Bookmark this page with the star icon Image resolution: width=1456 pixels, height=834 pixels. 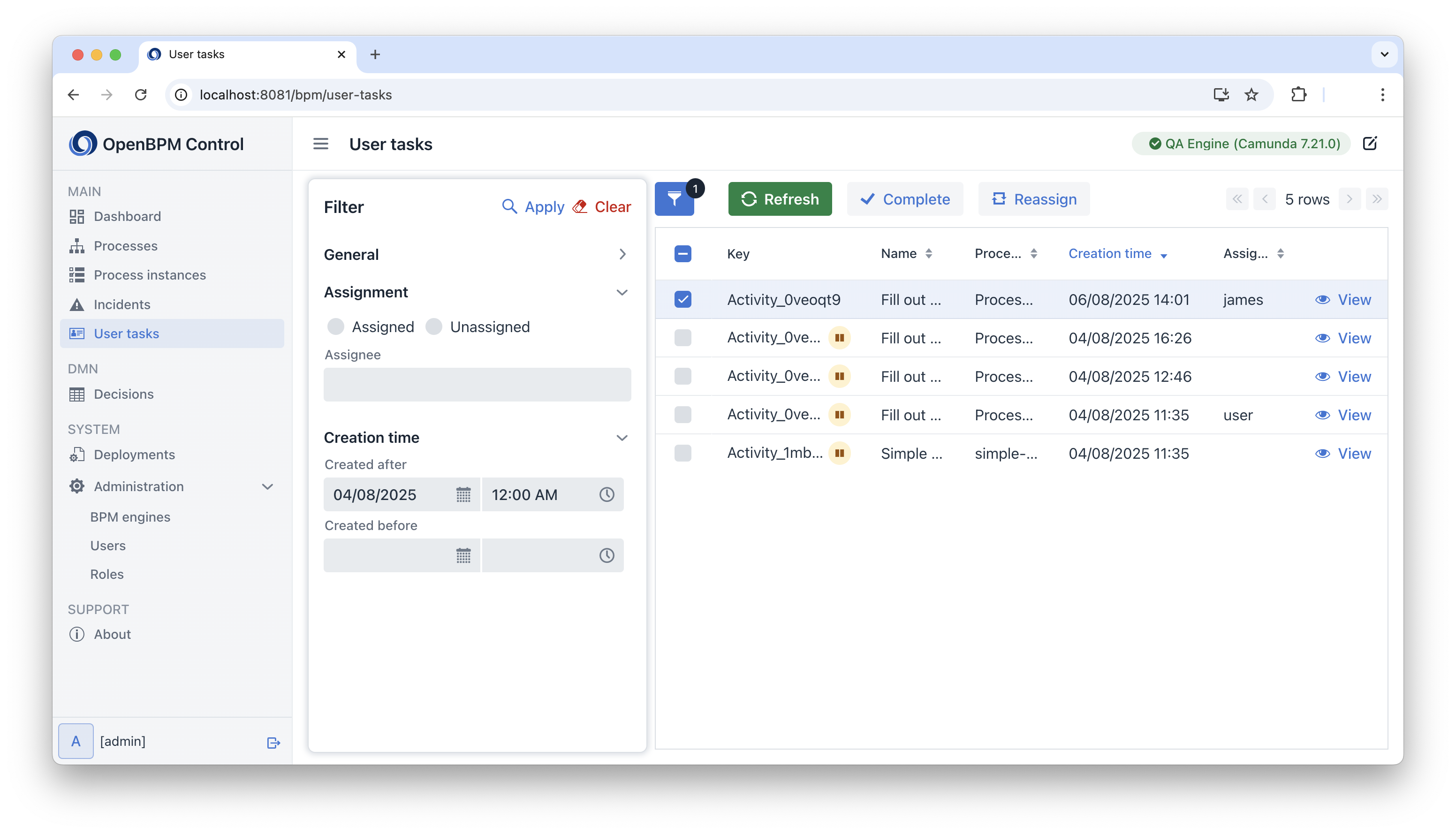(1251, 94)
